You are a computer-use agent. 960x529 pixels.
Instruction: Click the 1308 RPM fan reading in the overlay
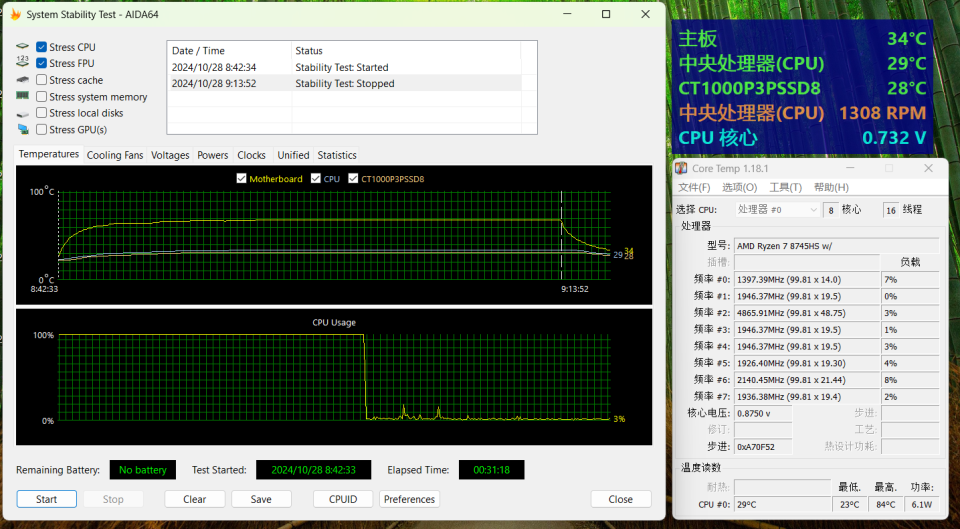click(x=882, y=113)
